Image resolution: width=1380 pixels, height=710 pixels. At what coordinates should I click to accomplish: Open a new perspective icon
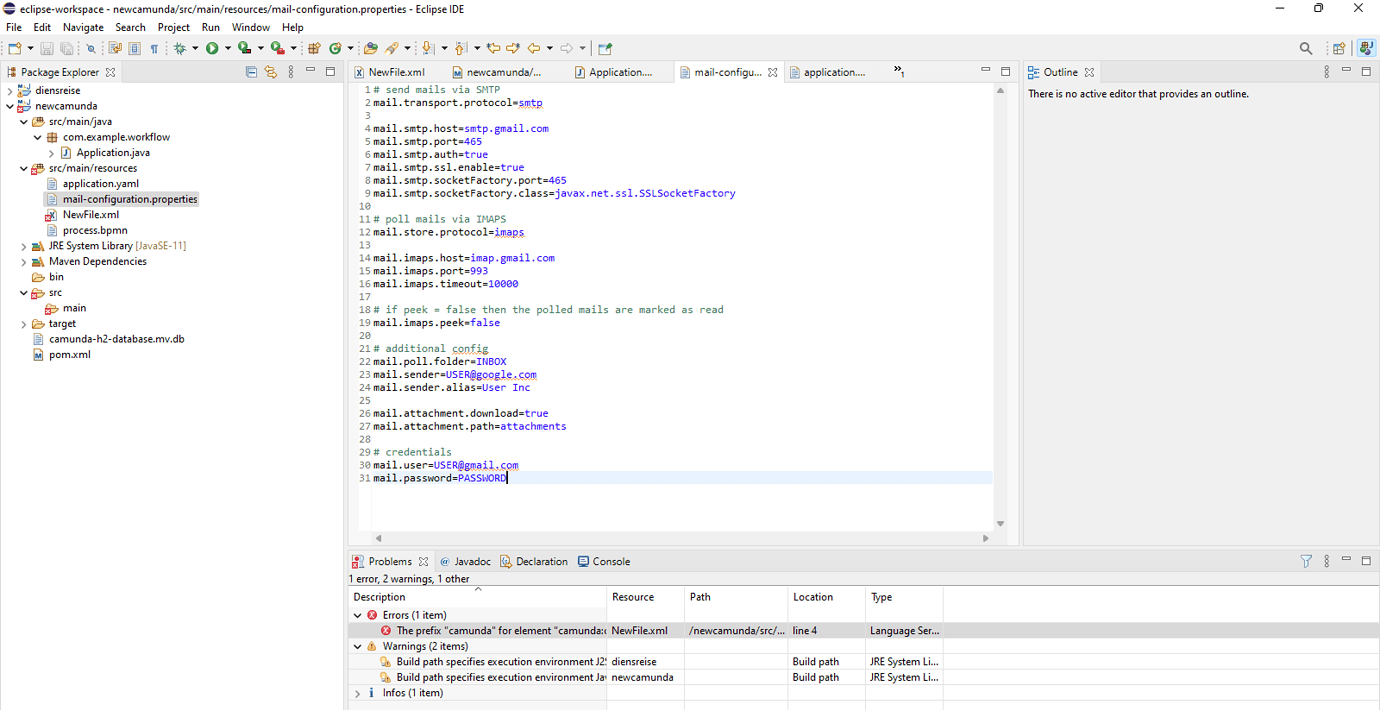(x=1338, y=48)
